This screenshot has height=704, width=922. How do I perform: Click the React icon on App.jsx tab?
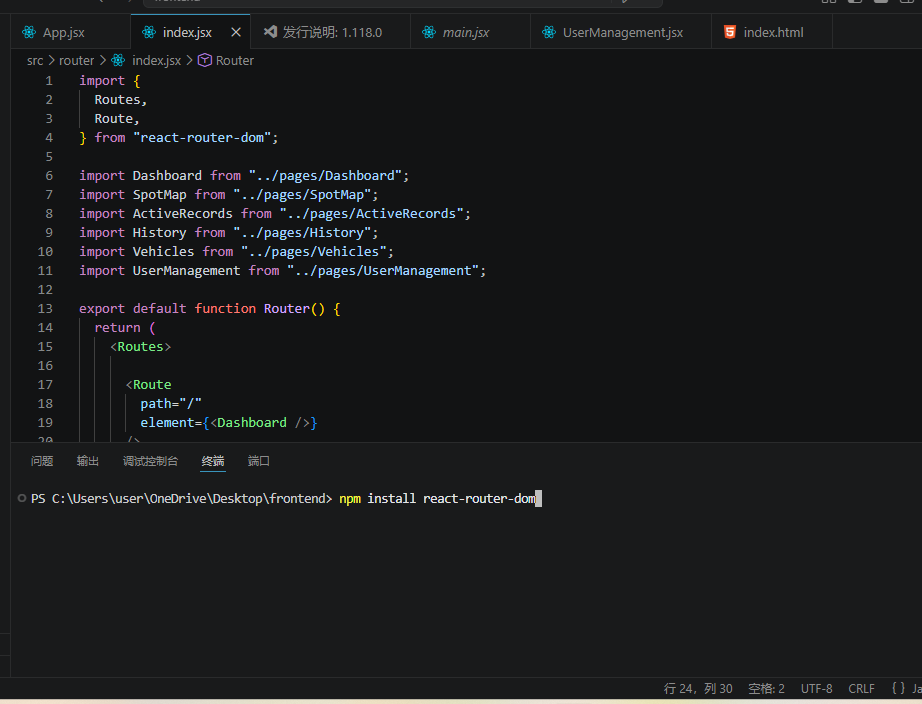pos(28,33)
